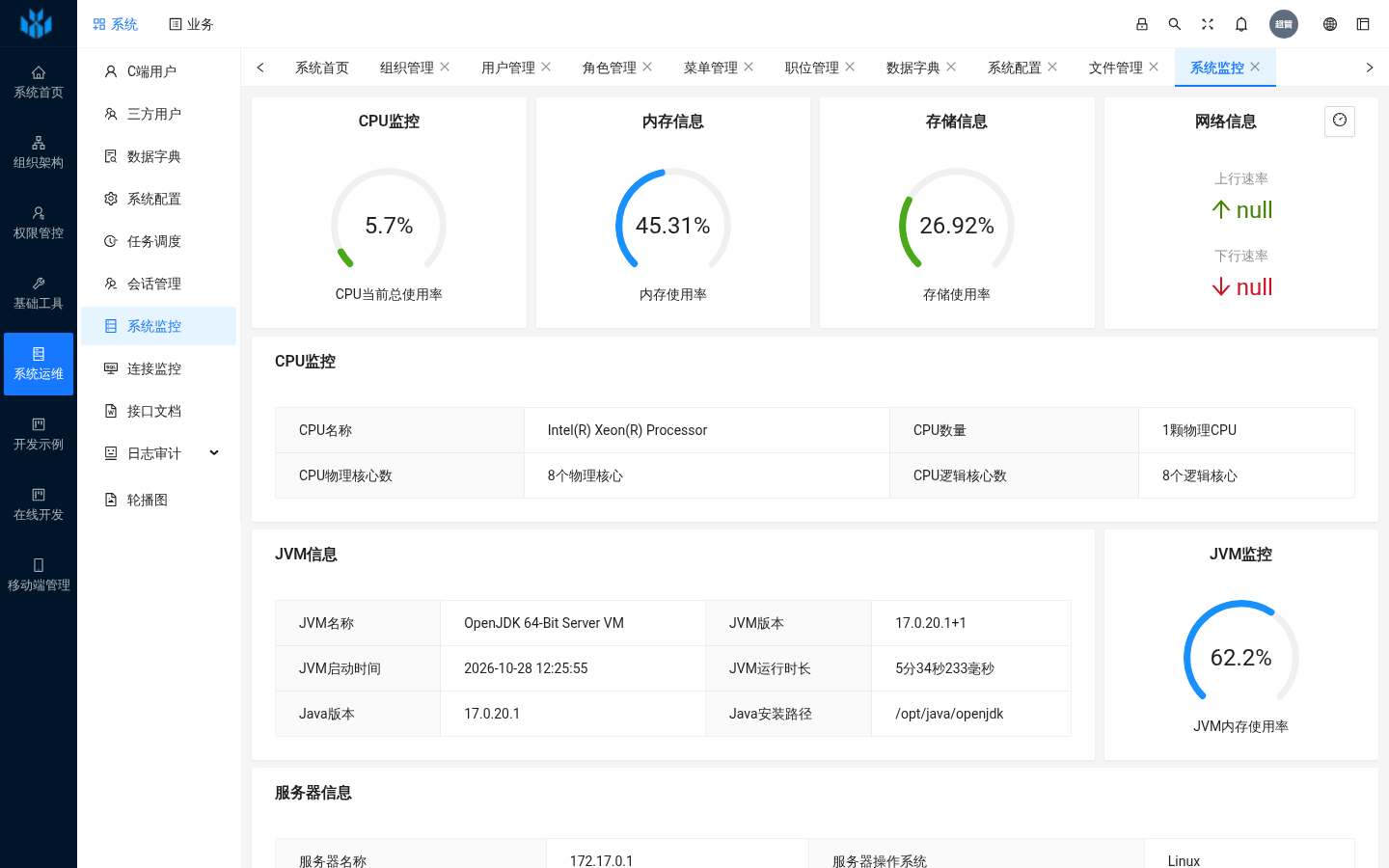This screenshot has height=868, width=1389.
Task: Open the notifications bell
Action: (1241, 24)
